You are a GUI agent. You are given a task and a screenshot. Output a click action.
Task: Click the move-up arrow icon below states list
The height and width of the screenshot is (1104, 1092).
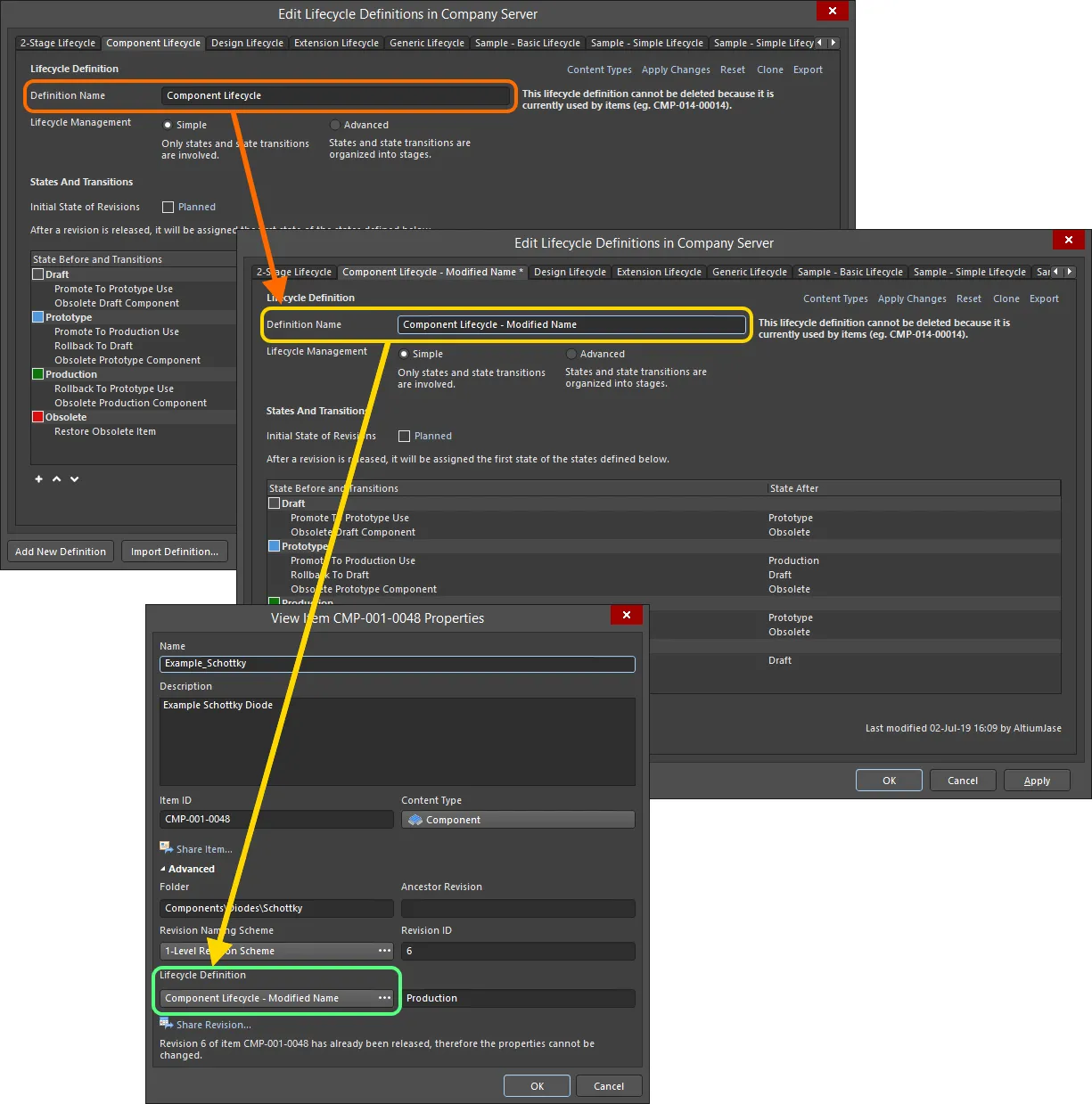pos(57,479)
